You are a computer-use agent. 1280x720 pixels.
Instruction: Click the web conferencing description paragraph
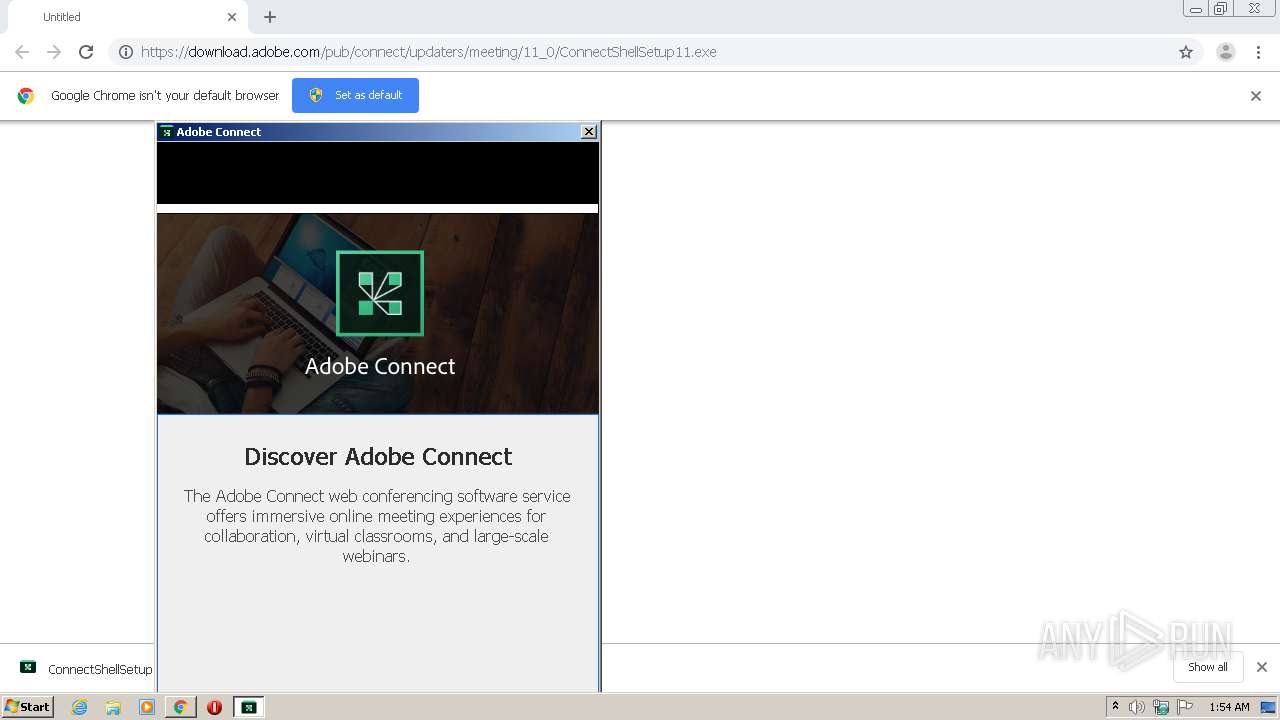[377, 526]
